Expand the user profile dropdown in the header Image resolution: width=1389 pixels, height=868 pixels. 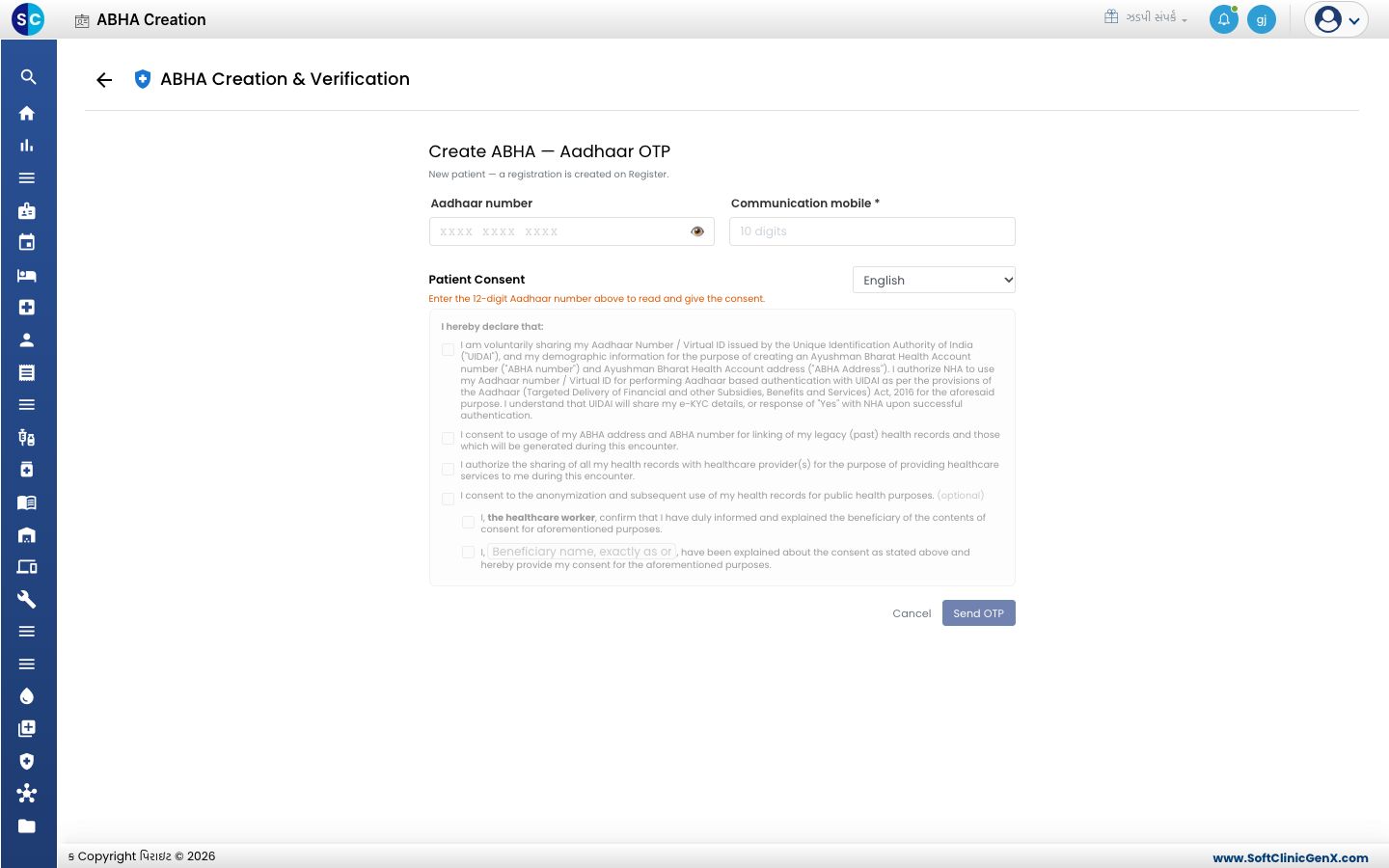click(x=1336, y=19)
